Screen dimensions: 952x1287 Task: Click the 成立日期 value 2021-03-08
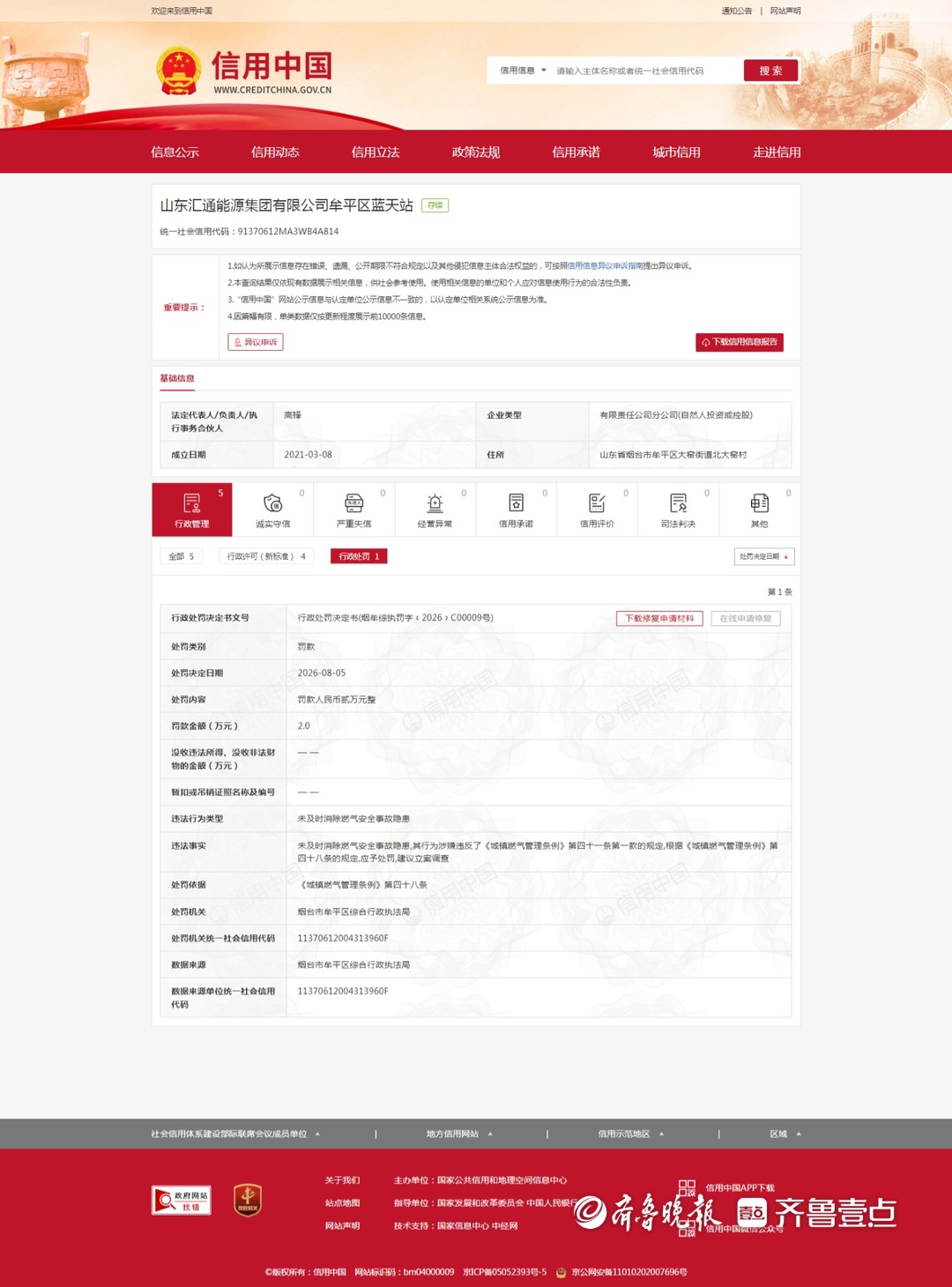coord(309,455)
